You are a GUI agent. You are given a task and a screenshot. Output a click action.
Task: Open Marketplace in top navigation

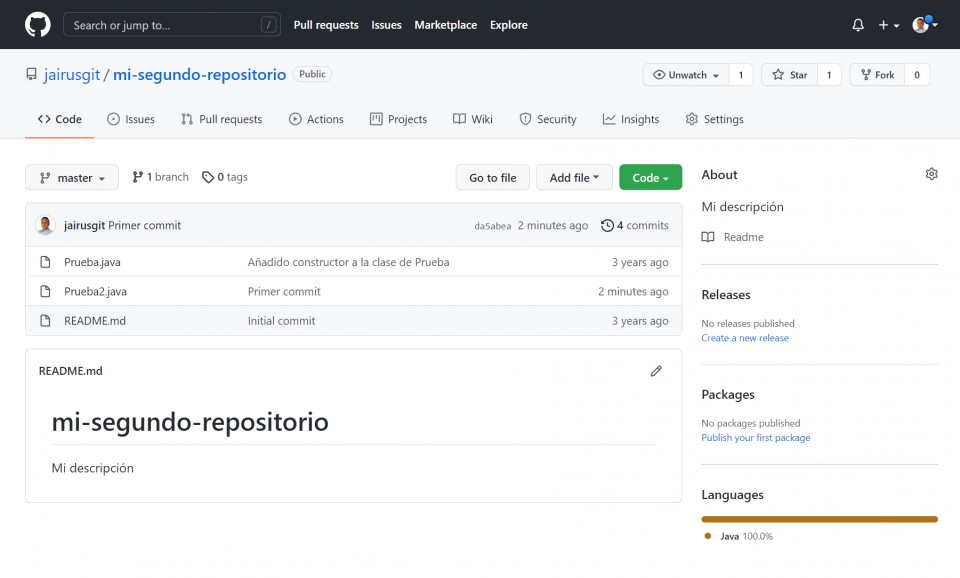coord(446,25)
